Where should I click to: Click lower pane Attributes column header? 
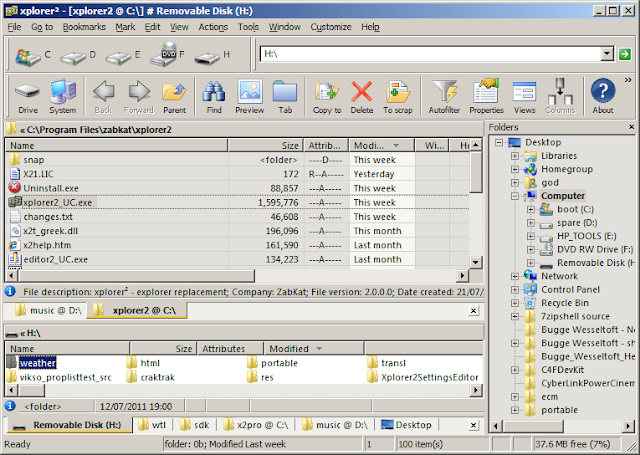coord(230,349)
